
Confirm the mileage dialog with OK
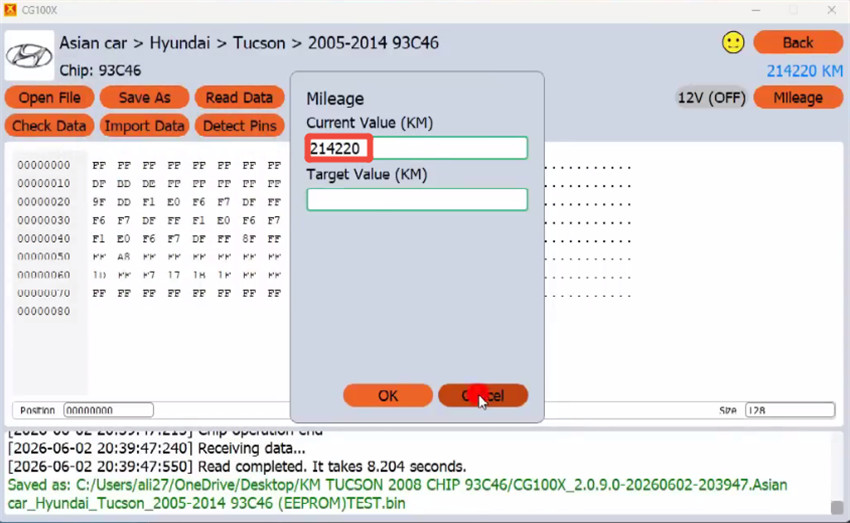coord(388,396)
